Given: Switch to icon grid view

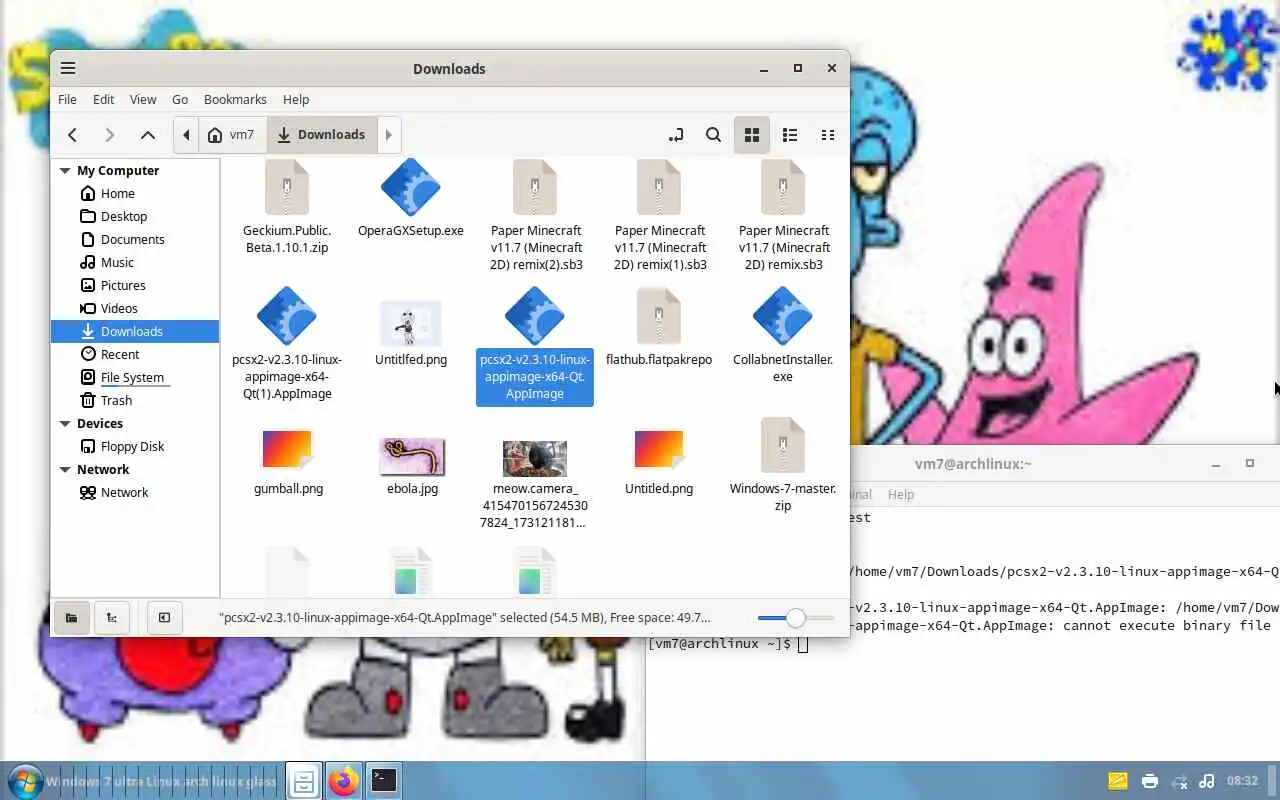Looking at the screenshot, I should 752,135.
